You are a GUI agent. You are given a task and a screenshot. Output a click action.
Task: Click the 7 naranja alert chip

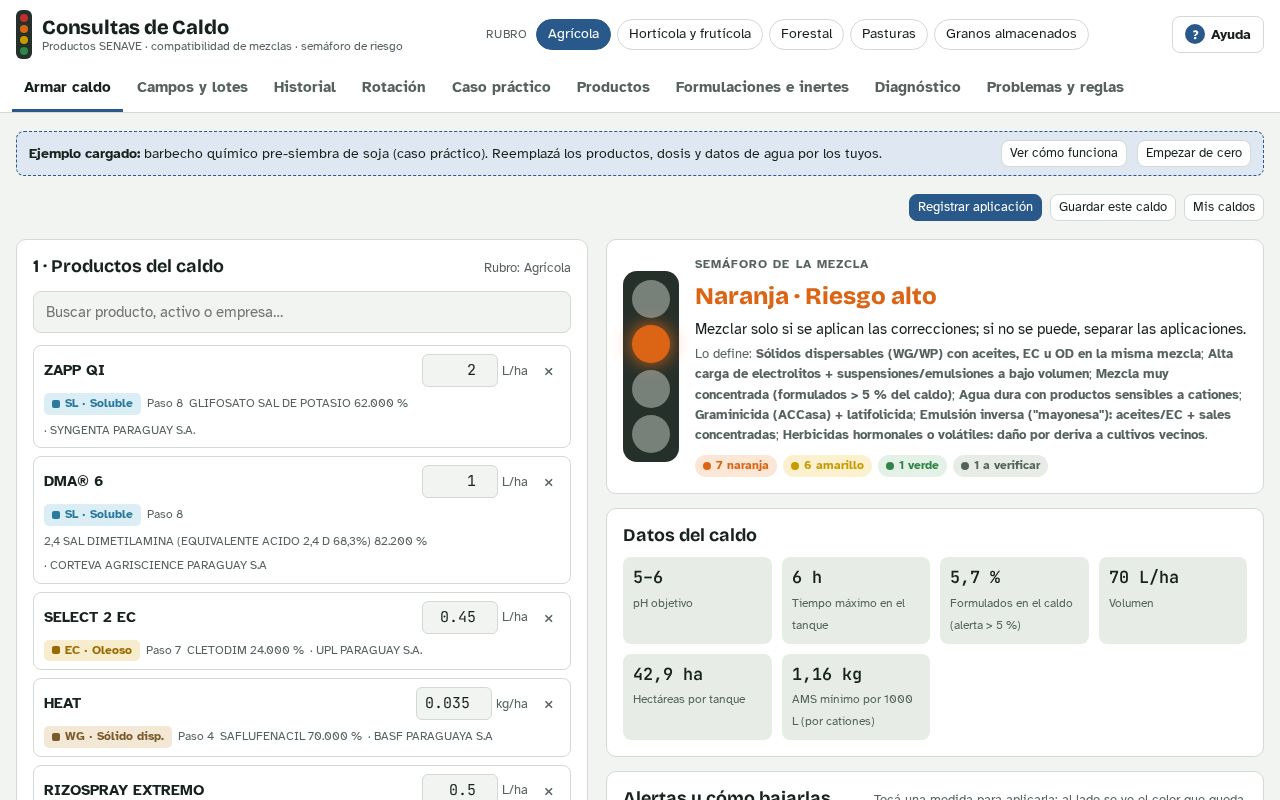pyautogui.click(x=736, y=465)
